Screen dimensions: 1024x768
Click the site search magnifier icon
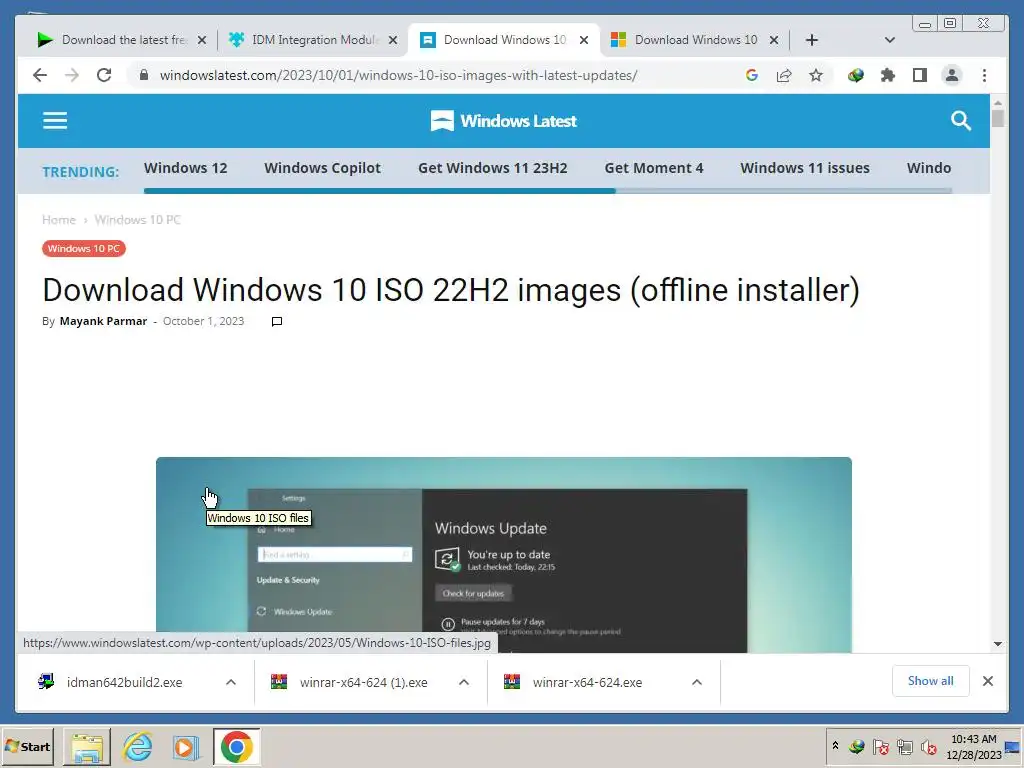[x=961, y=121]
